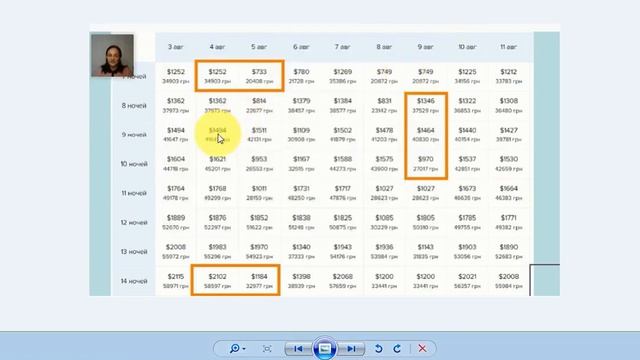This screenshot has height=360, width=640.
Task: Click the '14 ночей' row label
Action: pyautogui.click(x=134, y=281)
